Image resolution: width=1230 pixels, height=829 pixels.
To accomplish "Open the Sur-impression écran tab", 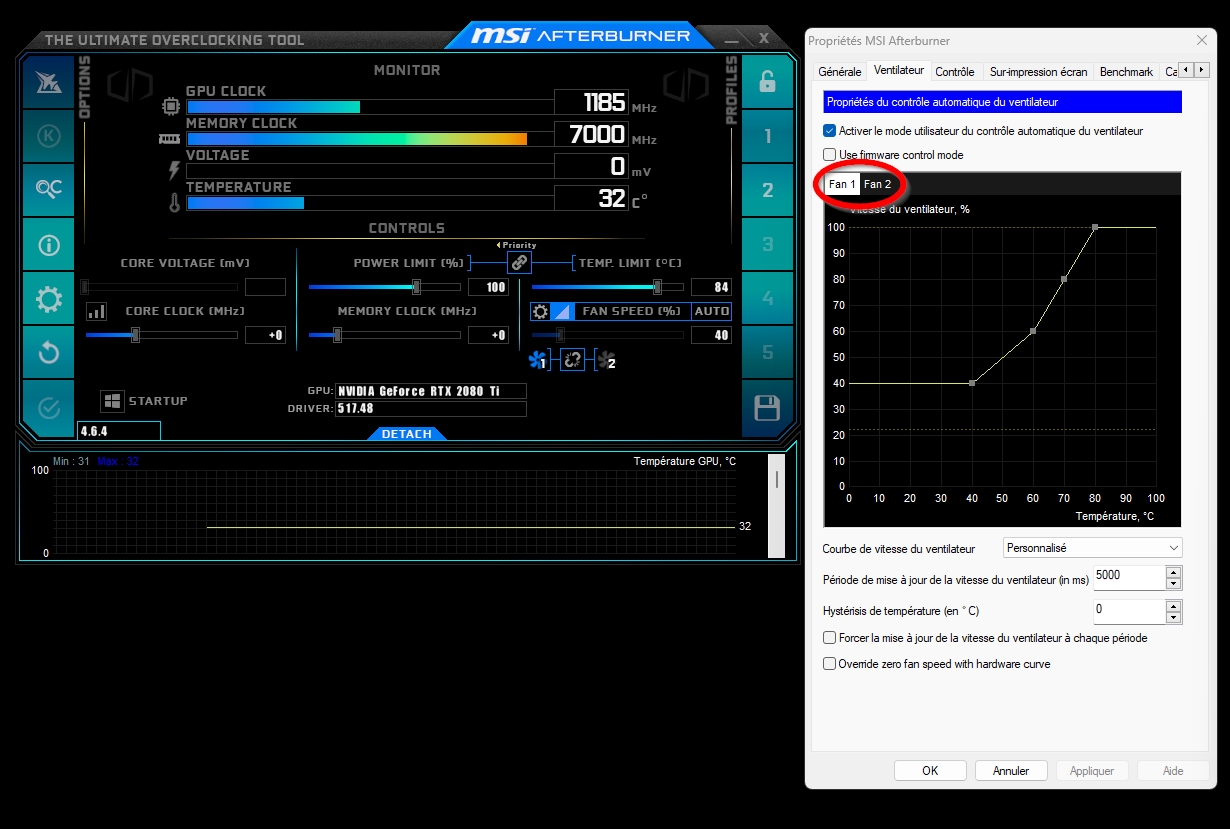I will (x=1038, y=72).
